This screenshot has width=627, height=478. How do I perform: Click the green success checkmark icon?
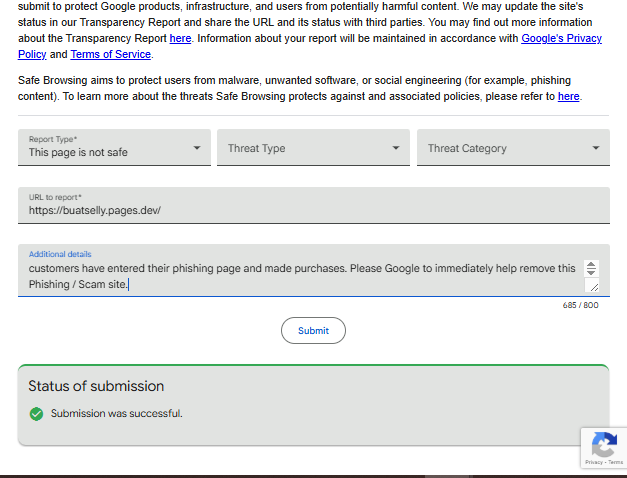(36, 414)
